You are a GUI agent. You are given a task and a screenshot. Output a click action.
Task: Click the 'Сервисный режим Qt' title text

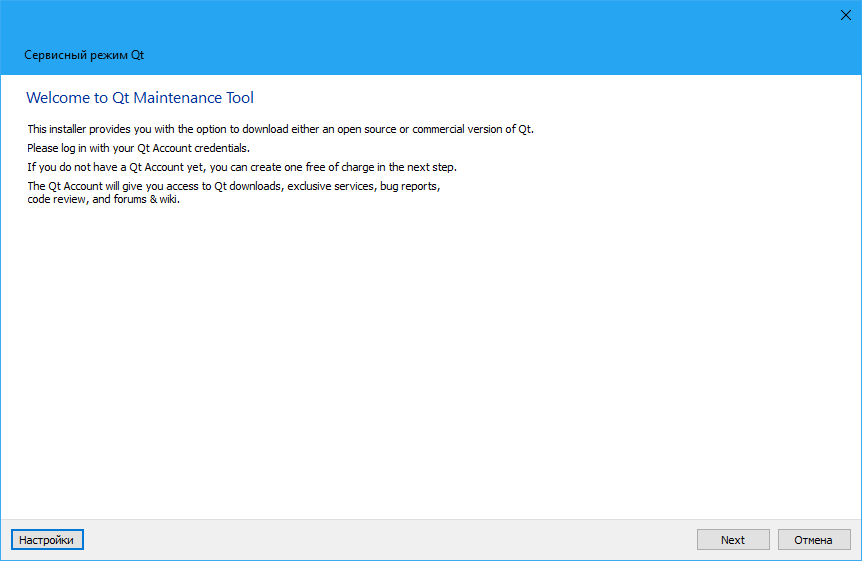point(84,55)
